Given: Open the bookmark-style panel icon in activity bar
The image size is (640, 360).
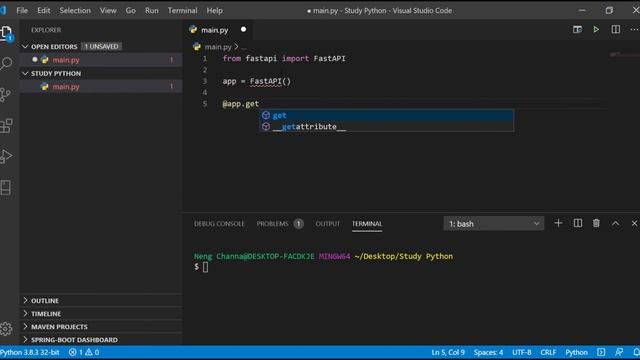Looking at the screenshot, I should pyautogui.click(x=6, y=187).
